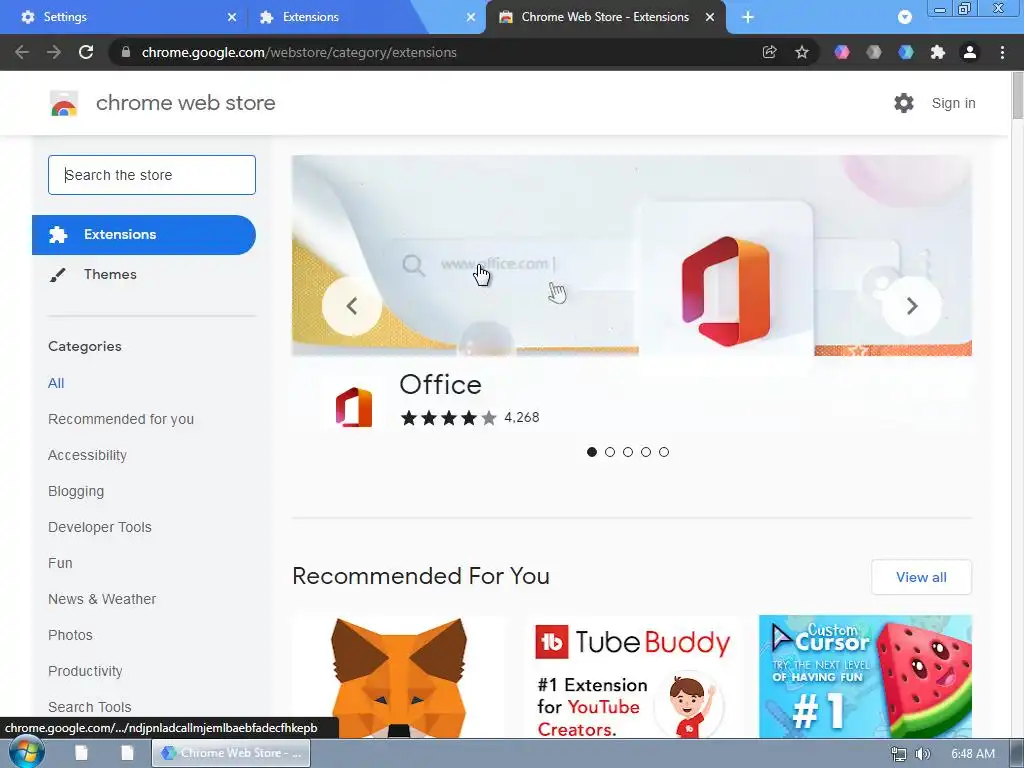Select Themes in the sidebar
Screen dimensions: 1024x768
109,274
